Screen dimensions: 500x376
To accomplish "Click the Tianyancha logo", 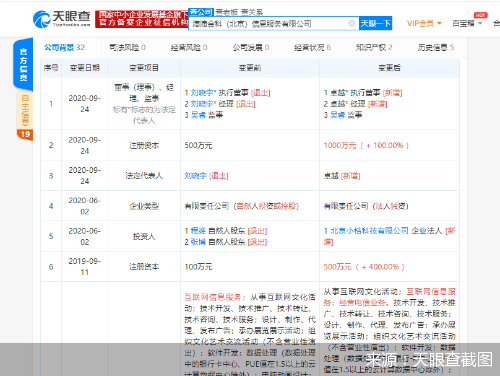I will [x=62, y=19].
